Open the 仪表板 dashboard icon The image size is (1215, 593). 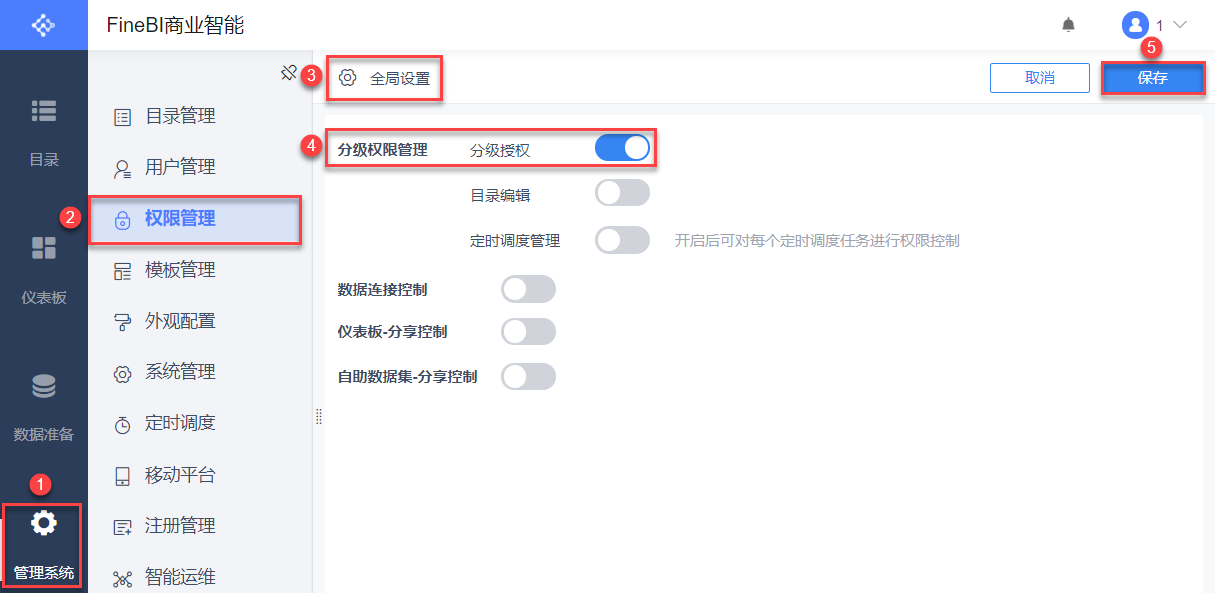(x=44, y=249)
